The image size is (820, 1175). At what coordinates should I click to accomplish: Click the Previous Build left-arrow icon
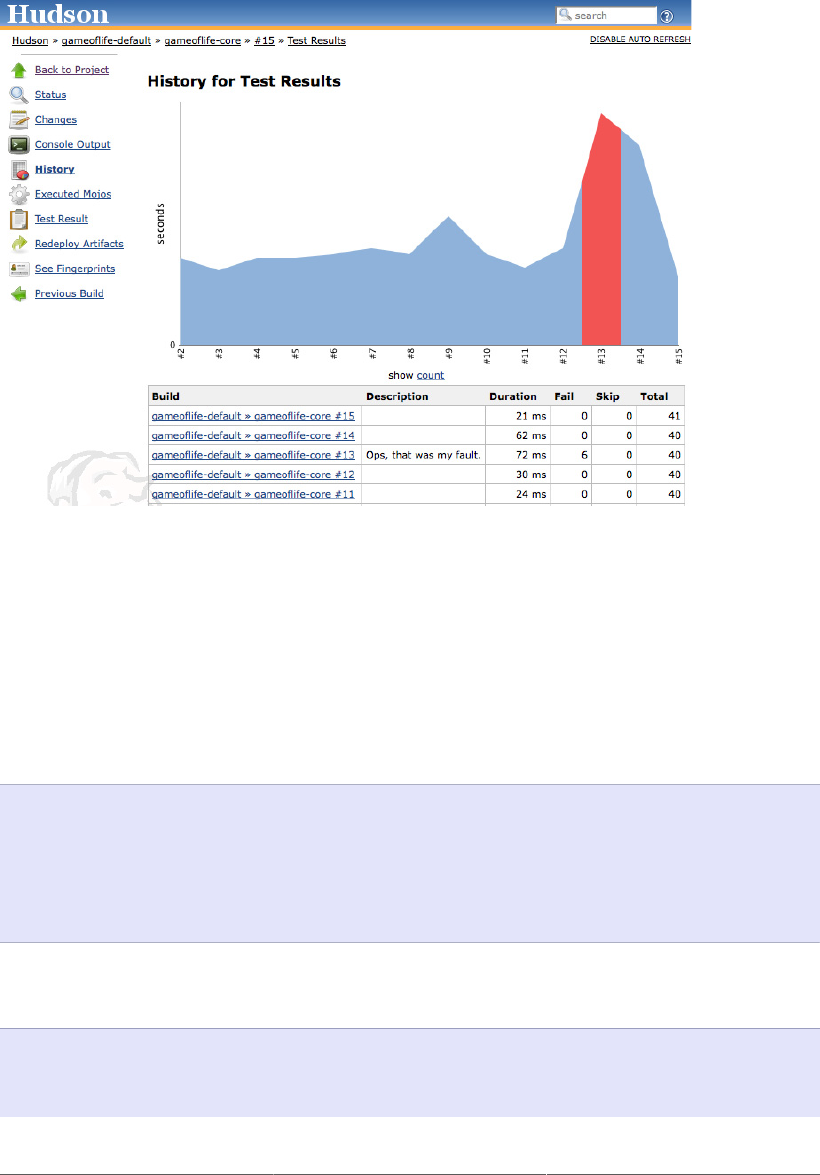click(x=19, y=294)
